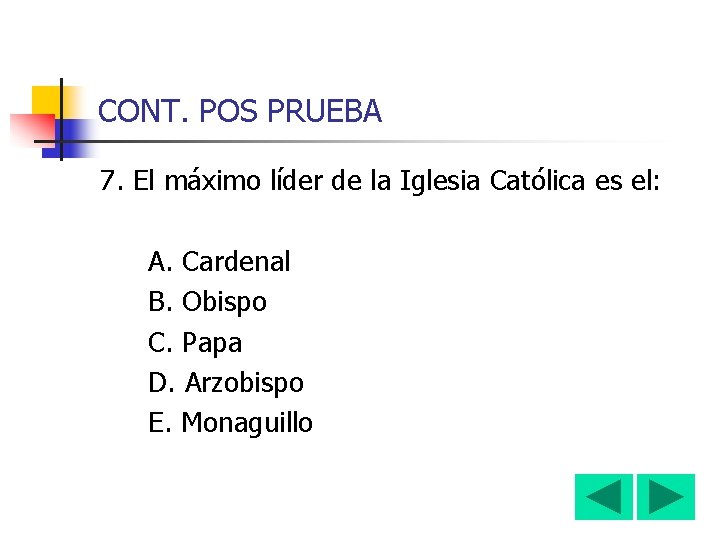Click the crossing black lines in the logo
This screenshot has width=720, height=540.
point(61,141)
